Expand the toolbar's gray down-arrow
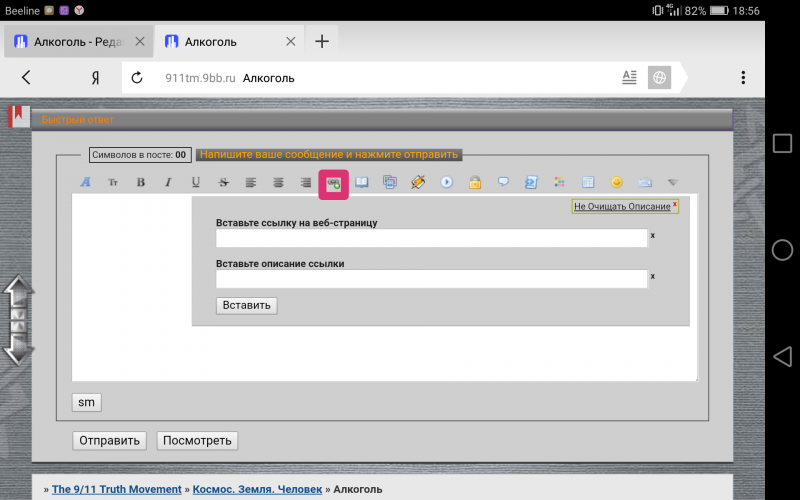800x500 pixels. tap(672, 182)
